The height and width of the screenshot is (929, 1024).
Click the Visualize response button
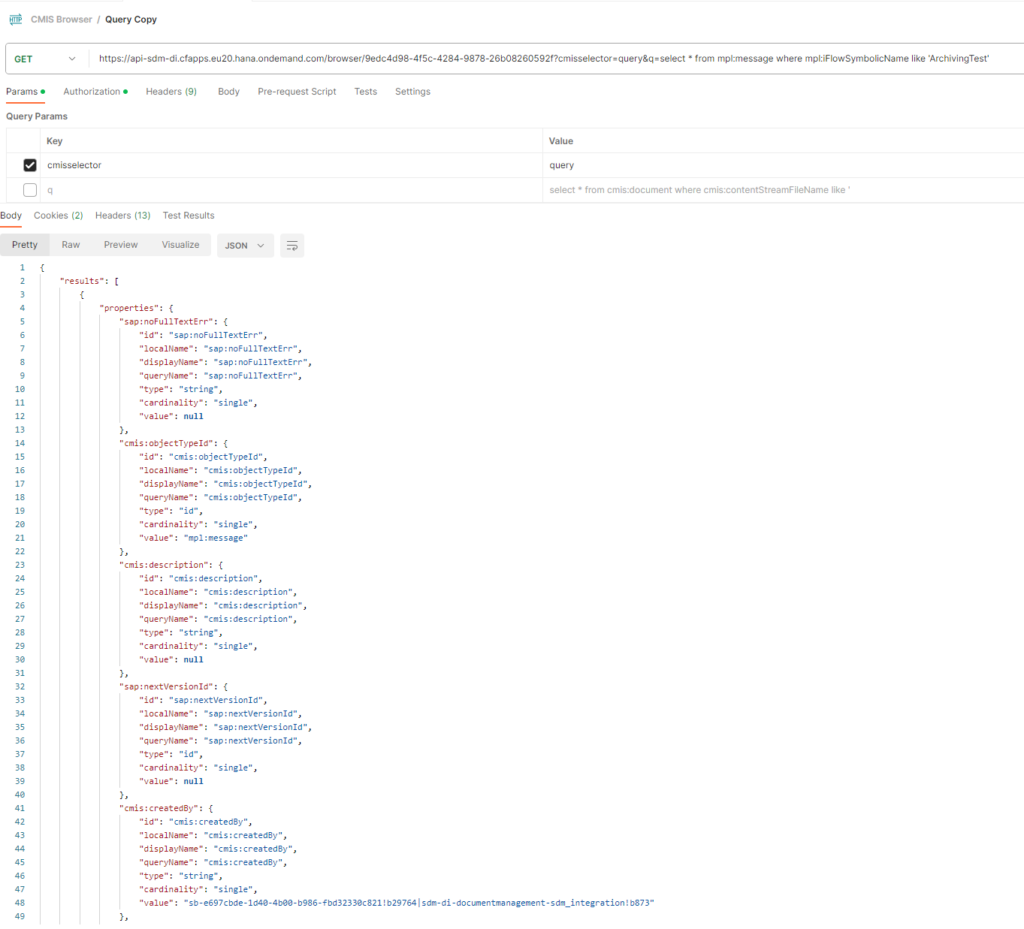tap(180, 245)
